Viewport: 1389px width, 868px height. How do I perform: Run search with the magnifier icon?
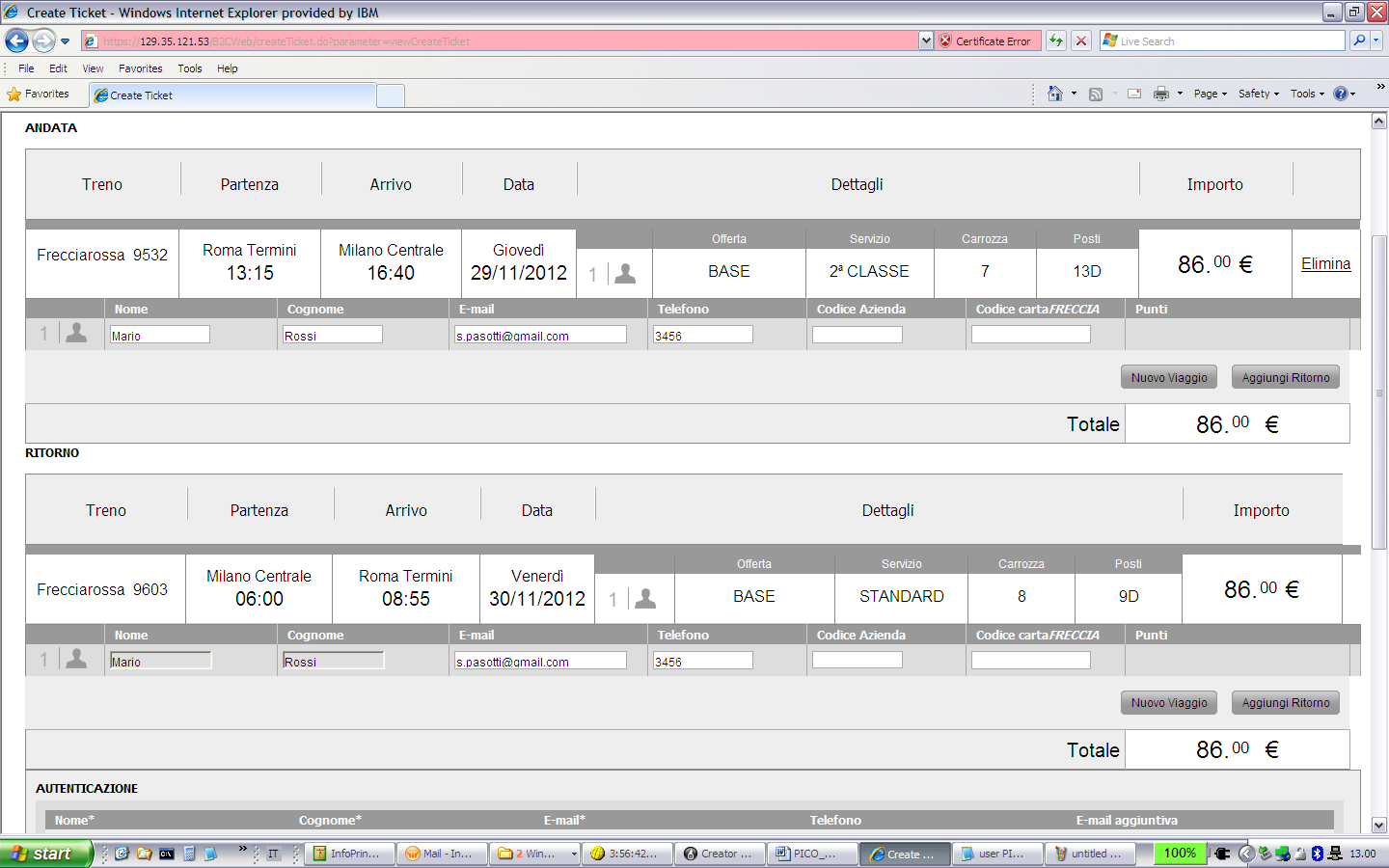click(x=1359, y=41)
